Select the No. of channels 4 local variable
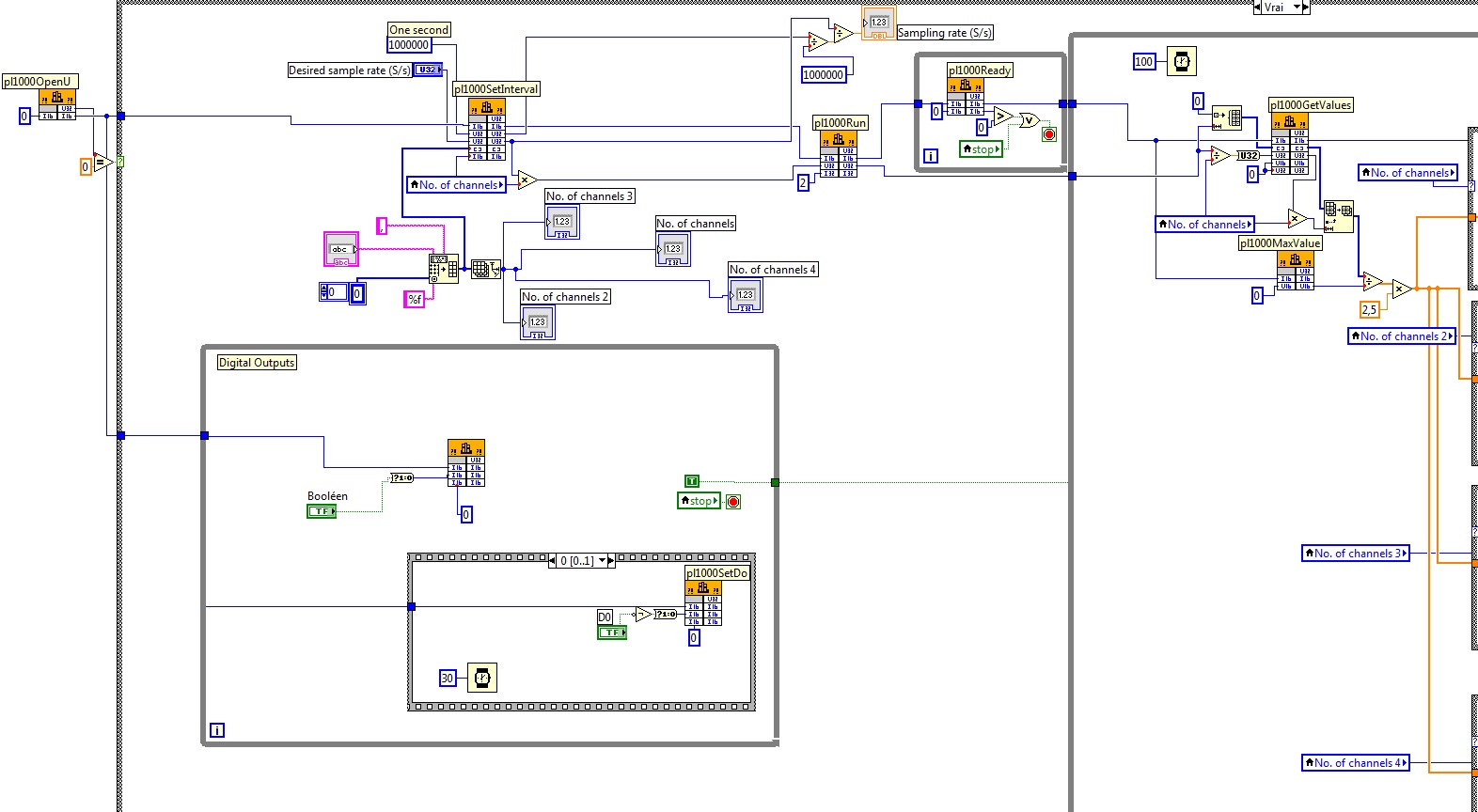 coord(1356,763)
